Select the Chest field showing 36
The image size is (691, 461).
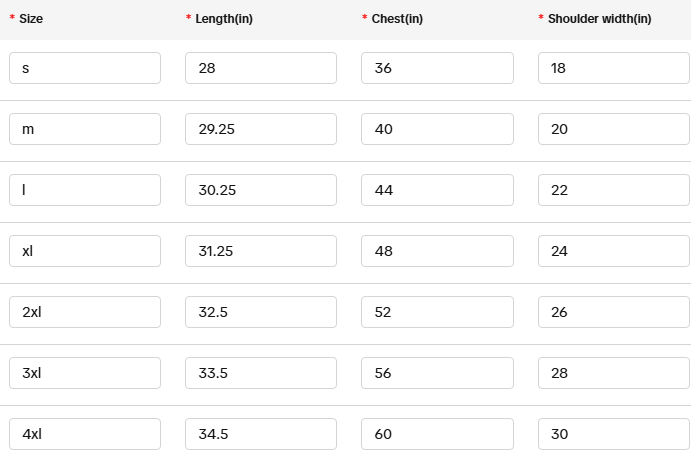437,68
